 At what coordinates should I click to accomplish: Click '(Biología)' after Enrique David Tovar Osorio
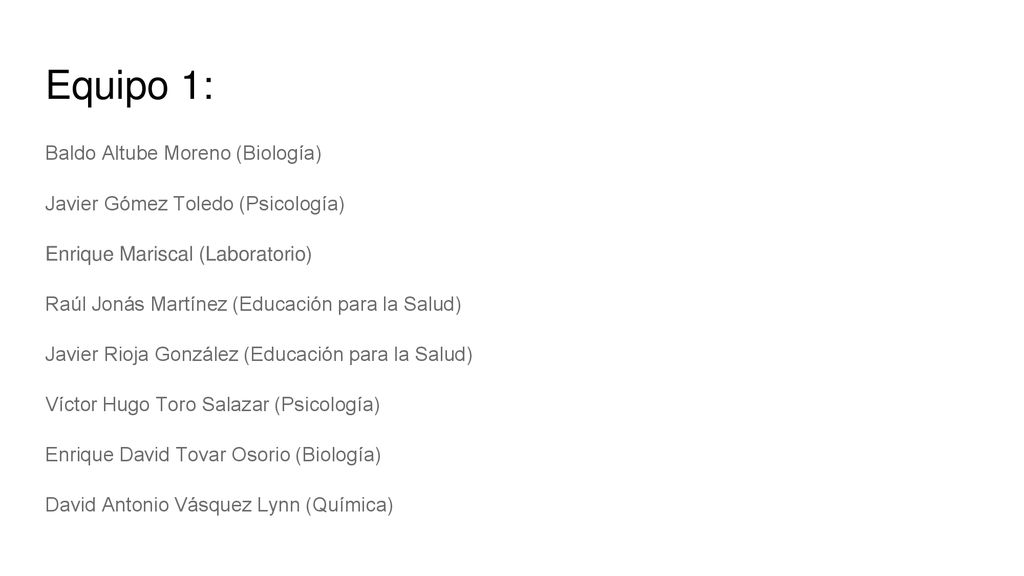338,455
